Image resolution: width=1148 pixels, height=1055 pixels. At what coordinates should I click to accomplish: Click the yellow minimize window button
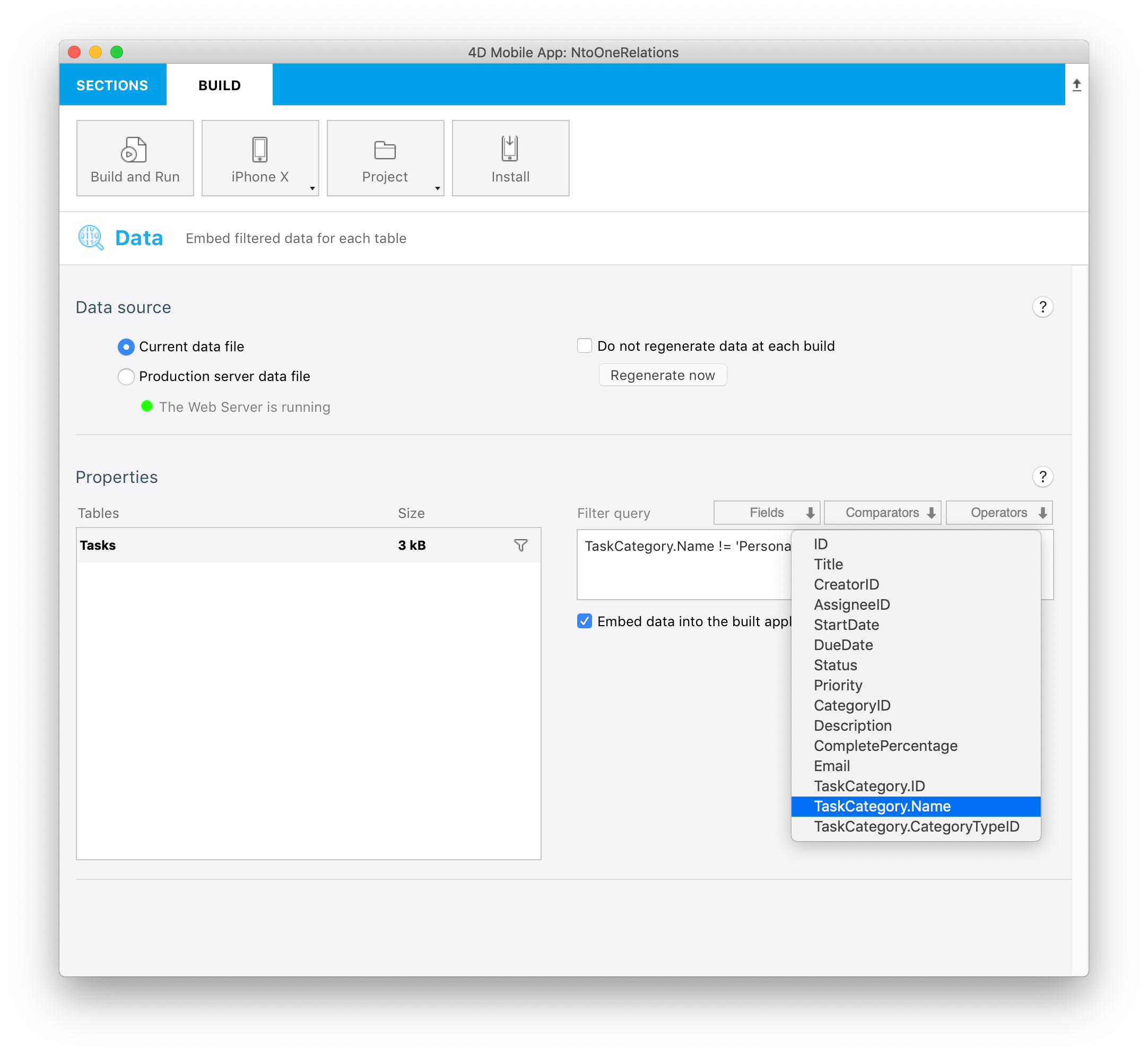coord(95,52)
